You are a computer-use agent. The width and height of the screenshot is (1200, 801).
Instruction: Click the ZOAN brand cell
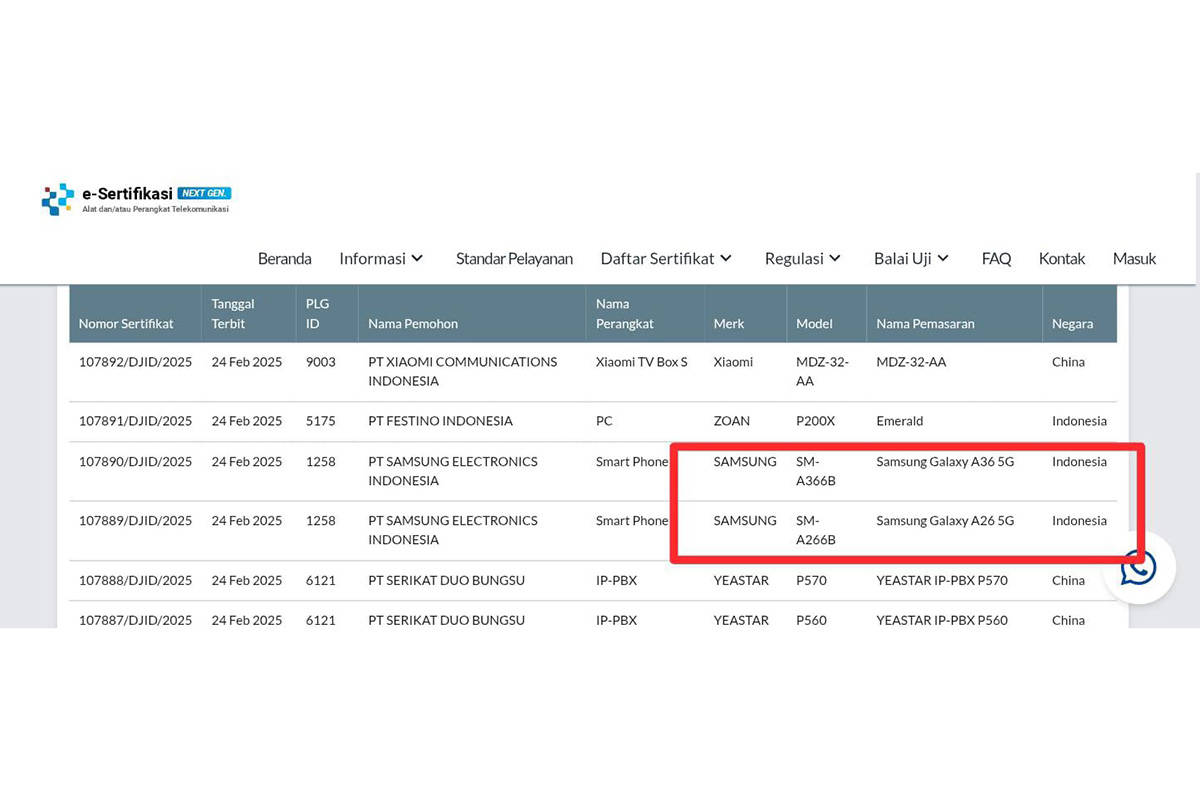(x=731, y=421)
